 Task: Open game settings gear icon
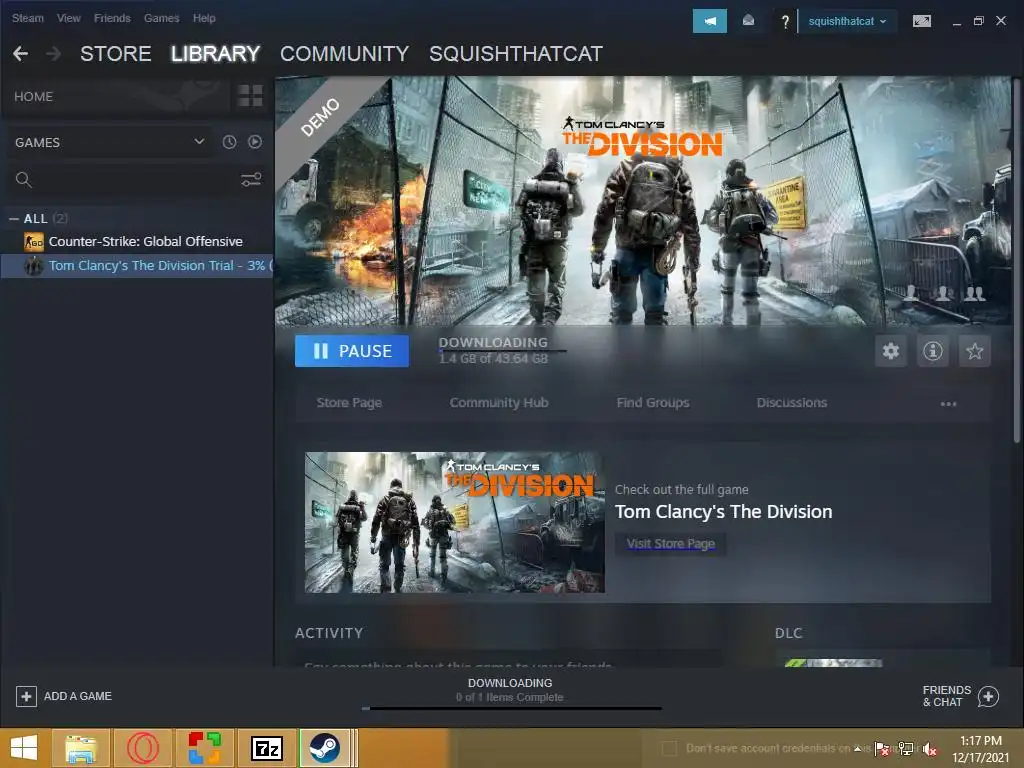click(891, 351)
